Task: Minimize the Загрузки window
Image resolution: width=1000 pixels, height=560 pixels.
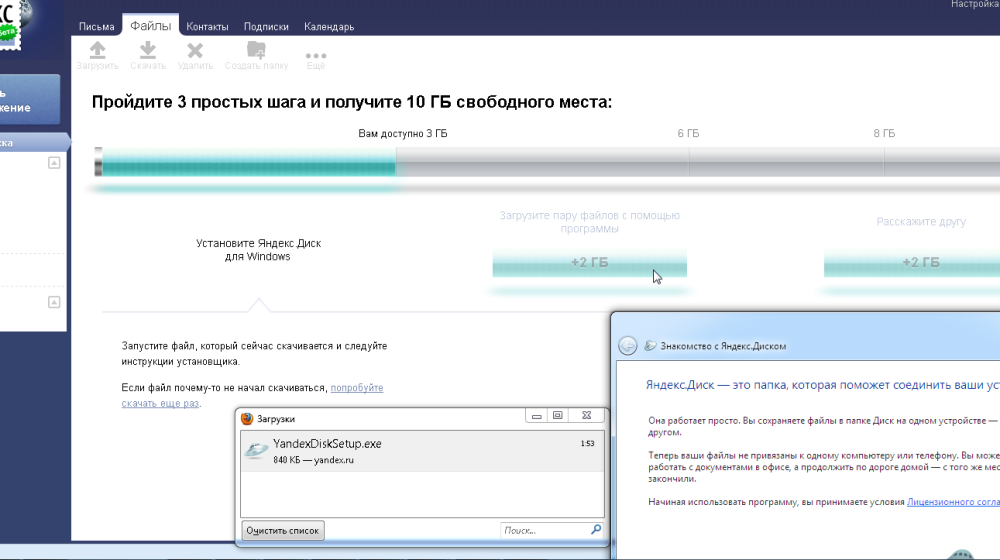Action: (x=536, y=416)
